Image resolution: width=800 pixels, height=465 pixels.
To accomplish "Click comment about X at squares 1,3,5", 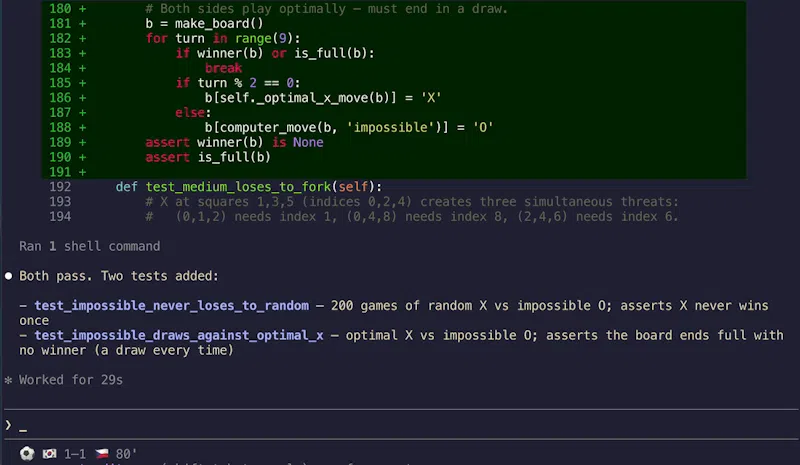I will tap(412, 202).
